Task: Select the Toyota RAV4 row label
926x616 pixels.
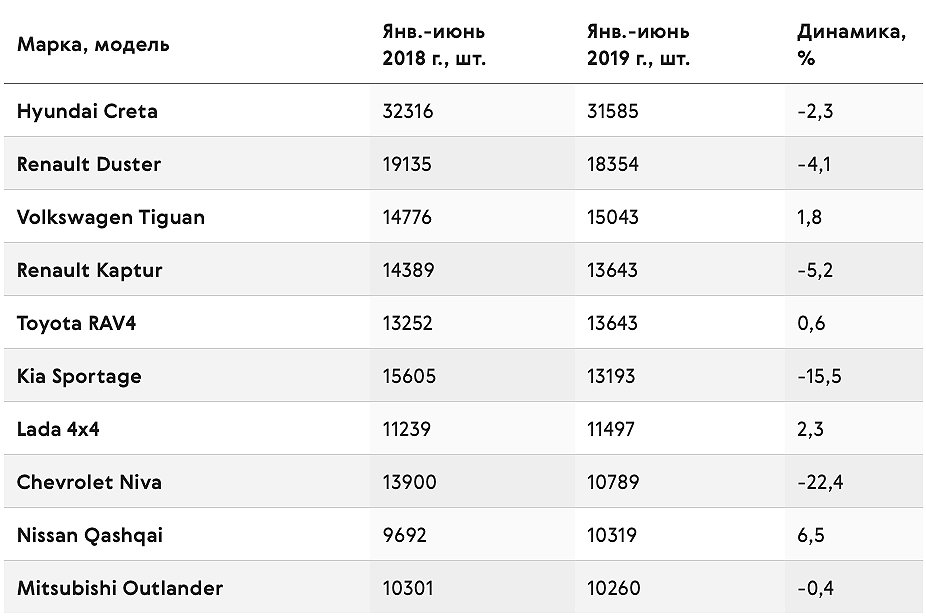Action: 77,323
